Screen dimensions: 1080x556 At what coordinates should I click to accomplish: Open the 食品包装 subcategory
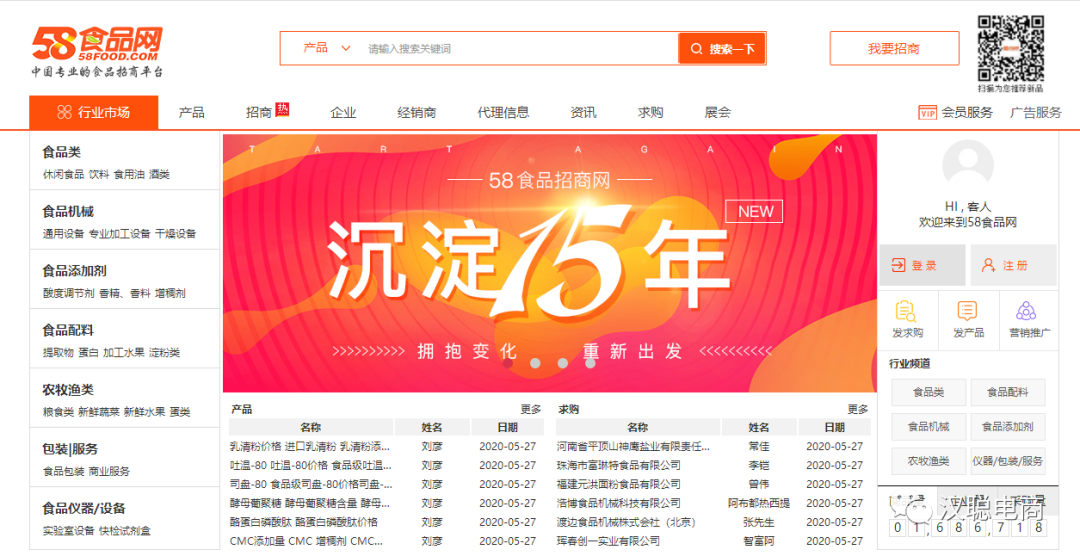click(x=63, y=471)
